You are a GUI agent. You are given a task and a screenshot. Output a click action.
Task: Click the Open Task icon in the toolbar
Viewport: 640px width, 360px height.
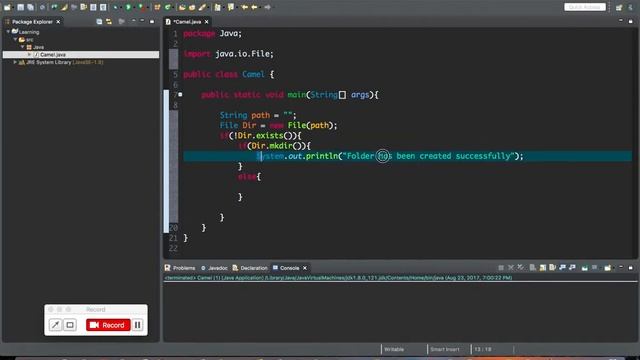tap(192, 7)
